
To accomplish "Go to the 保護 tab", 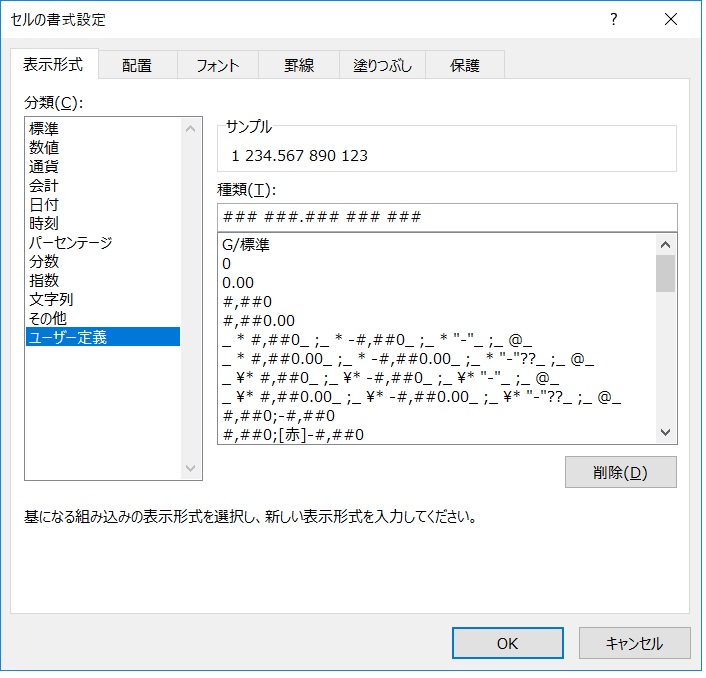I will click(x=467, y=66).
